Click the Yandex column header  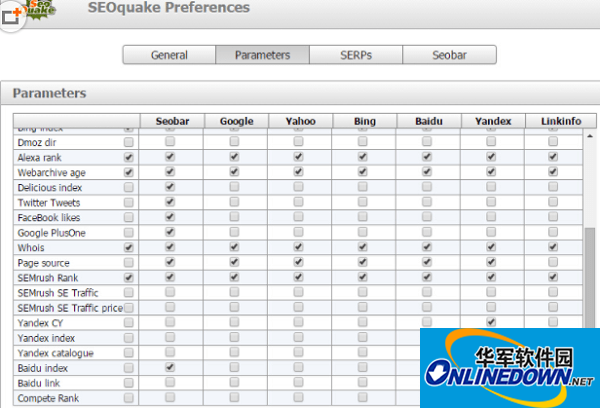point(493,121)
